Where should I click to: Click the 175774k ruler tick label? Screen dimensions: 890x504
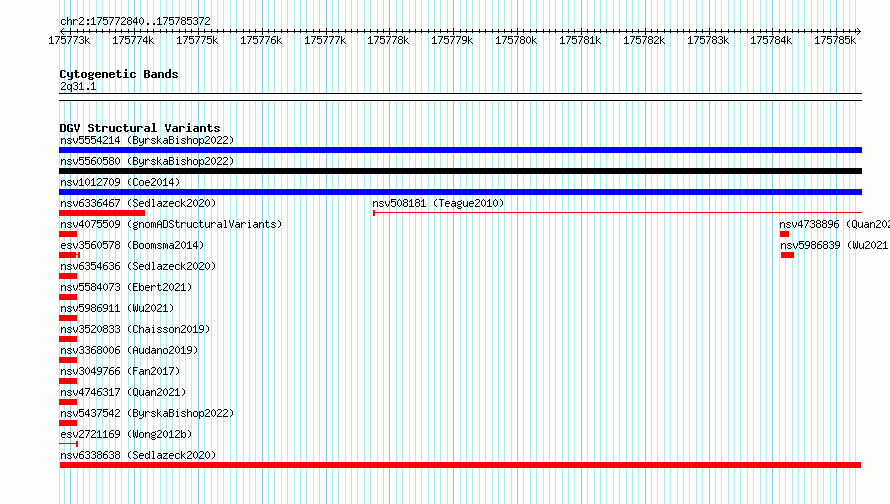[x=133, y=40]
